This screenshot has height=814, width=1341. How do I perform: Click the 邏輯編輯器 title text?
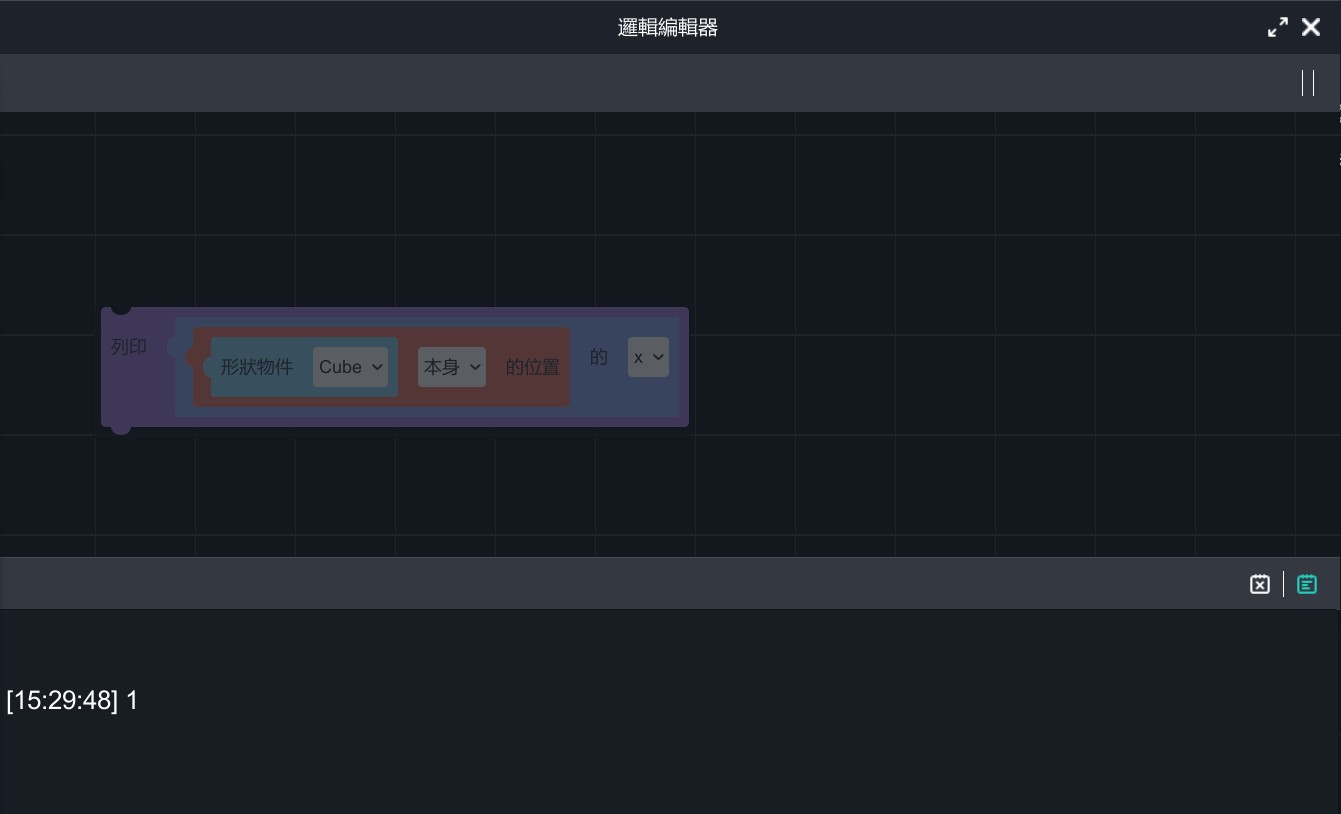(668, 28)
